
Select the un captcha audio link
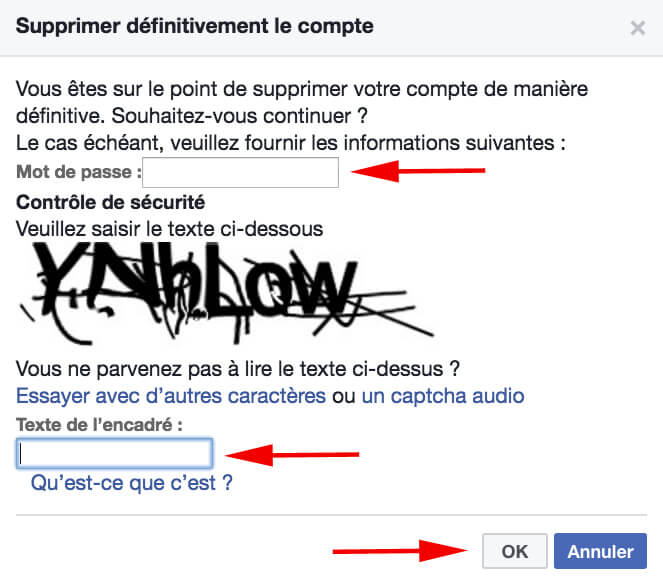coord(443,396)
